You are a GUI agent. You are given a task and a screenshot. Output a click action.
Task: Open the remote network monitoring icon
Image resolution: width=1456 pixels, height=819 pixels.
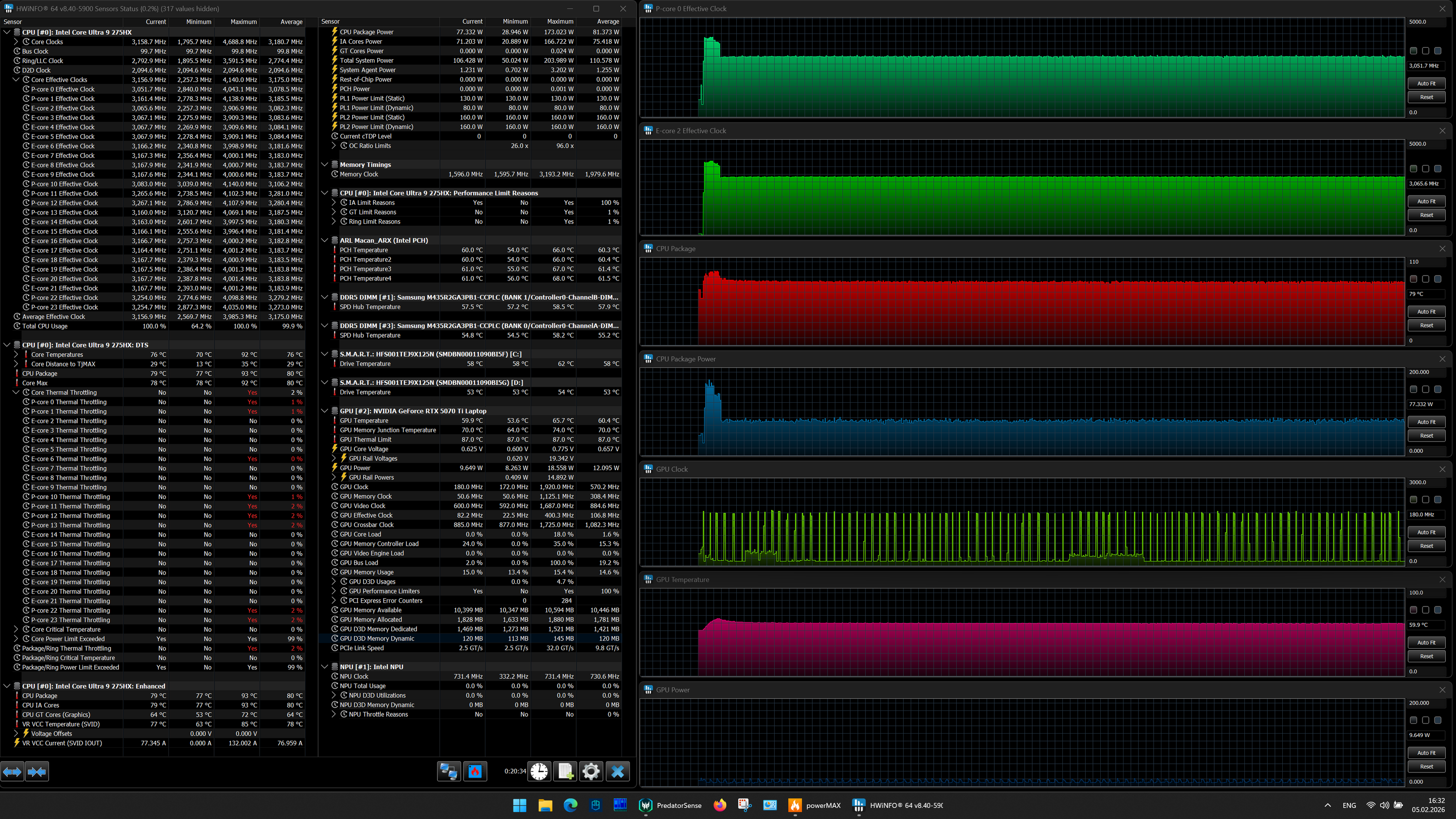[449, 771]
